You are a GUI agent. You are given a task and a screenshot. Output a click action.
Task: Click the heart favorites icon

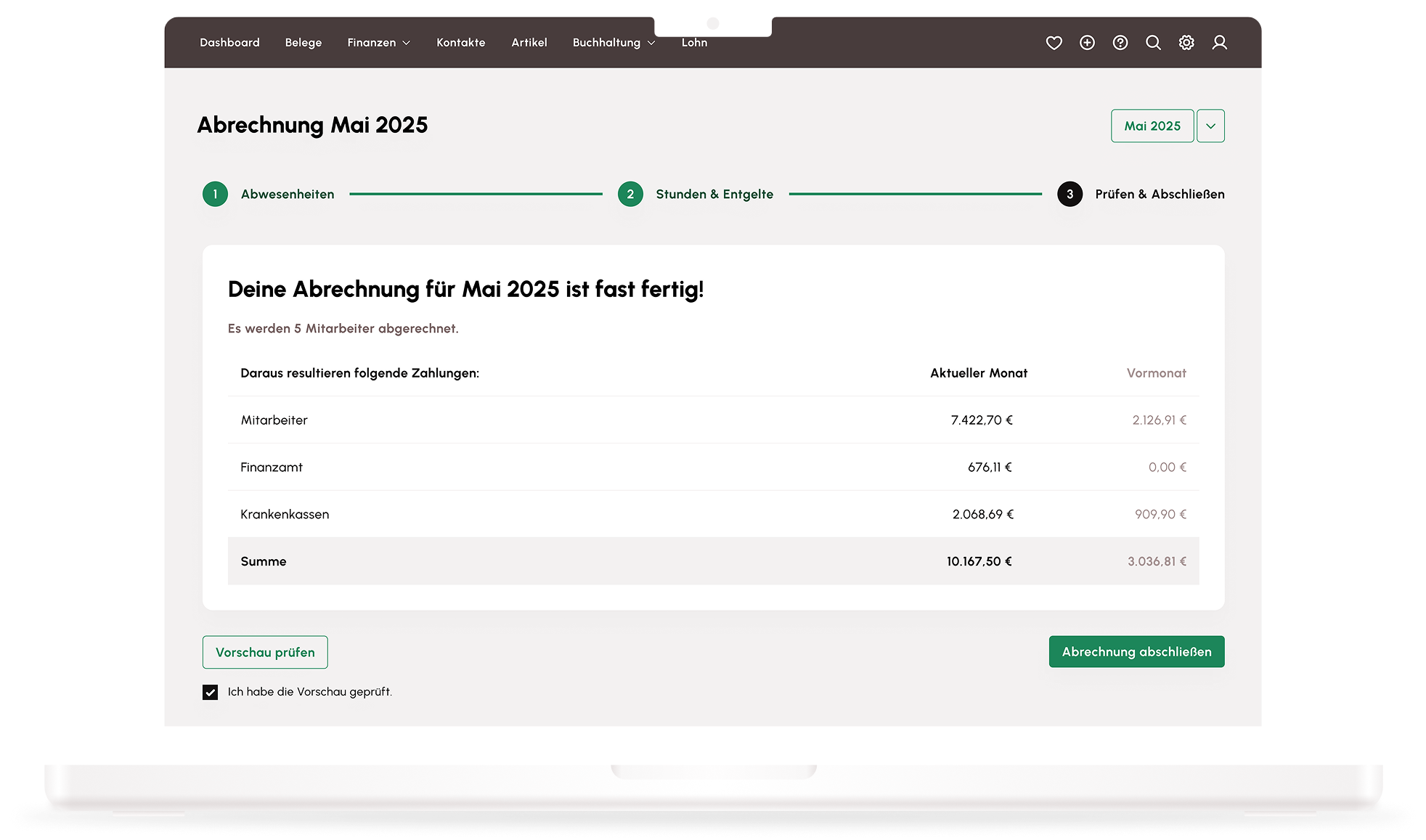pyautogui.click(x=1054, y=43)
